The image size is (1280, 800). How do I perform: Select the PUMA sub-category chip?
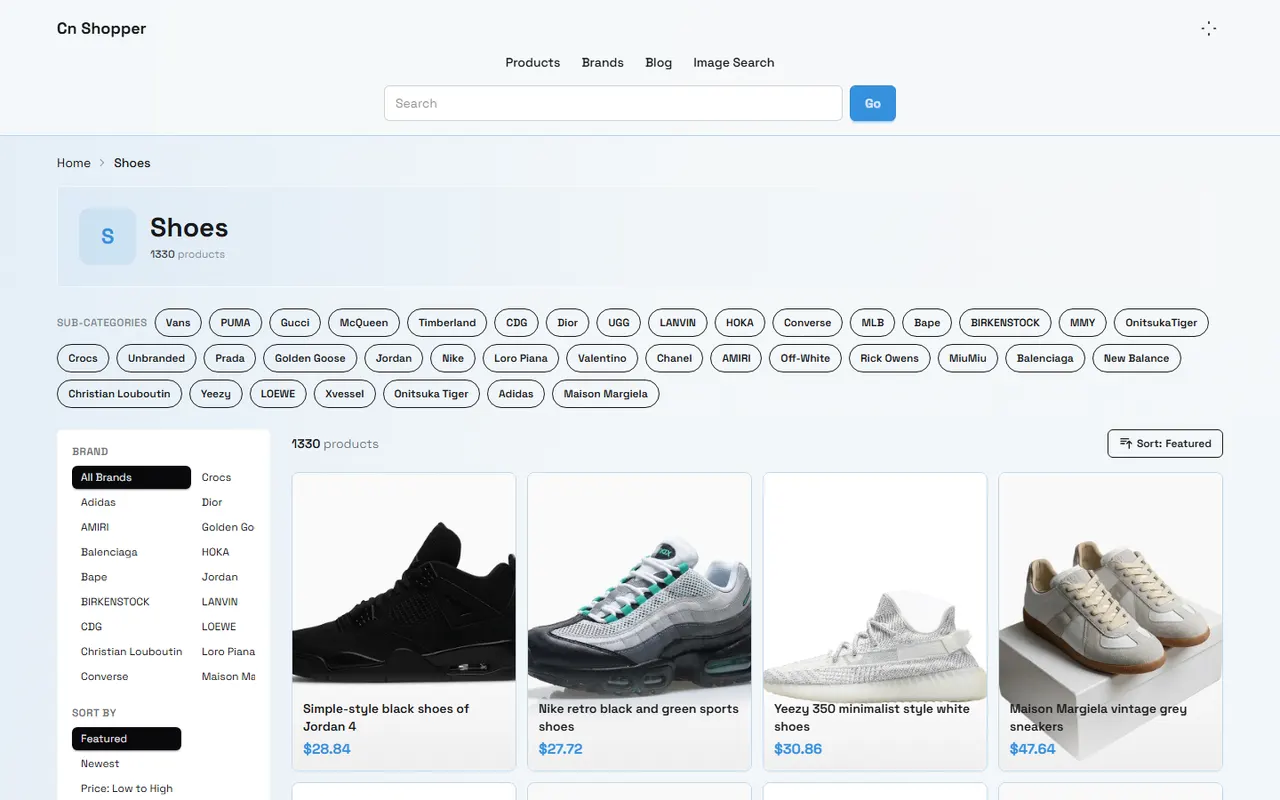pyautogui.click(x=236, y=323)
